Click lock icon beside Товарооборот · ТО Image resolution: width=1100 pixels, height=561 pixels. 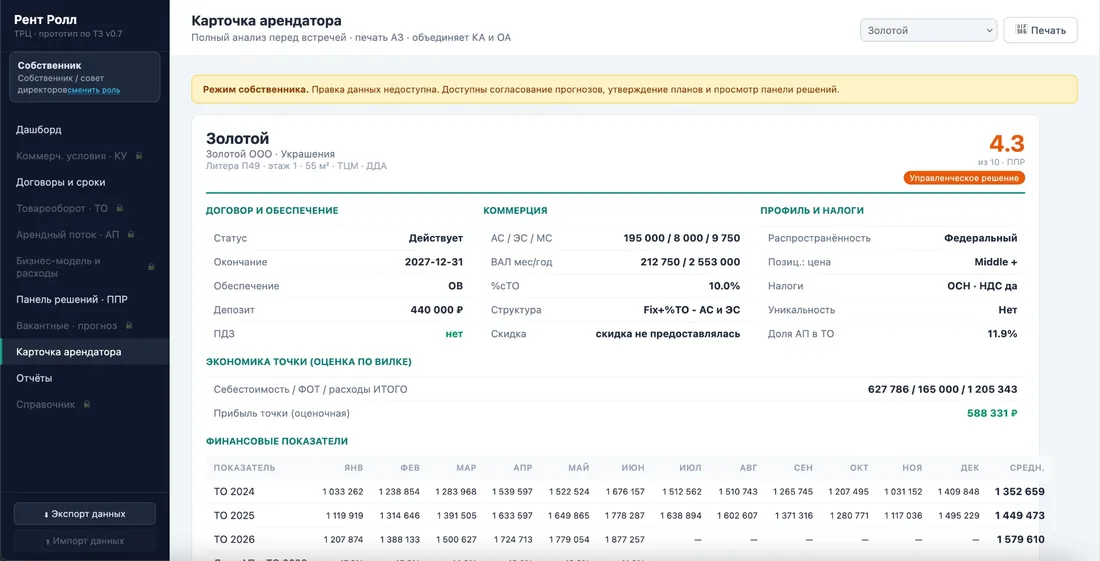click(120, 208)
